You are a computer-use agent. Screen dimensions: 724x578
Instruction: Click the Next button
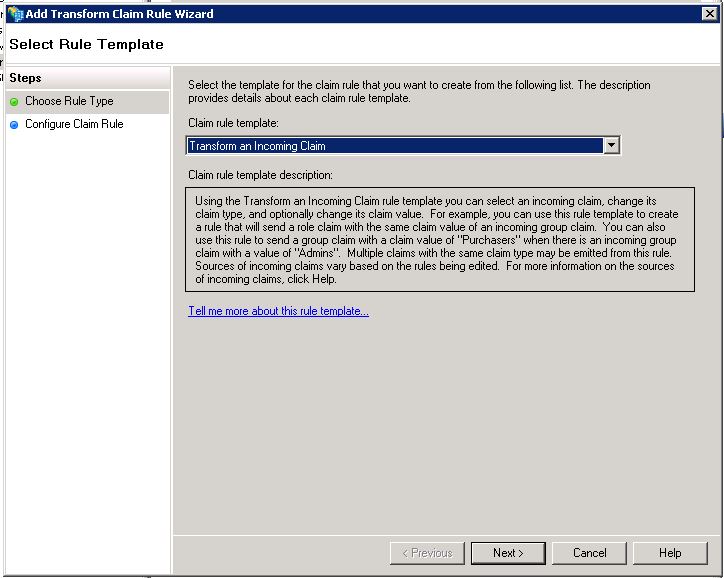pyautogui.click(x=508, y=553)
